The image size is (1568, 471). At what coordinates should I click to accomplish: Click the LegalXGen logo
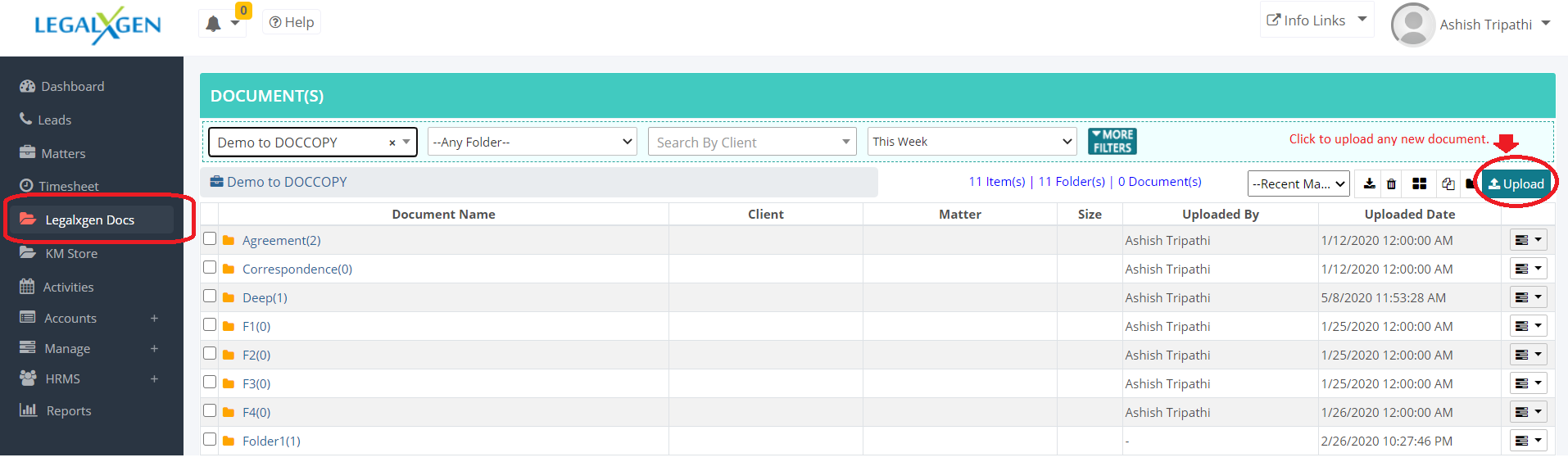[x=97, y=25]
